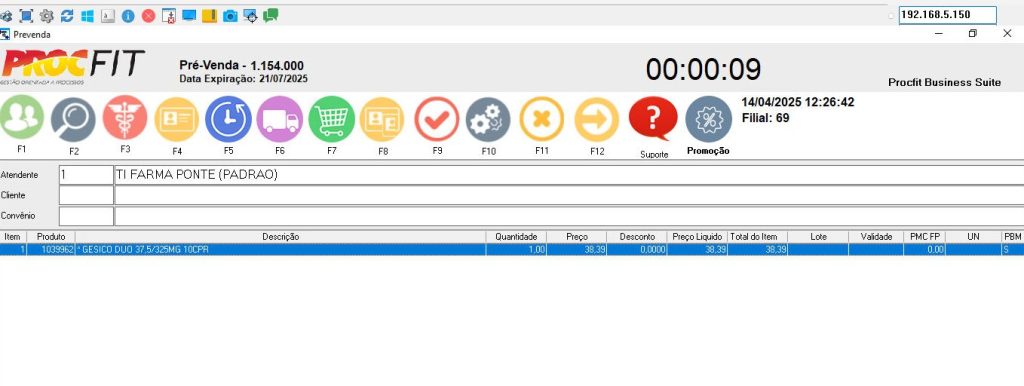Screen dimensions: 1024x386
Task: Click into the Cliente code field
Action: point(86,195)
